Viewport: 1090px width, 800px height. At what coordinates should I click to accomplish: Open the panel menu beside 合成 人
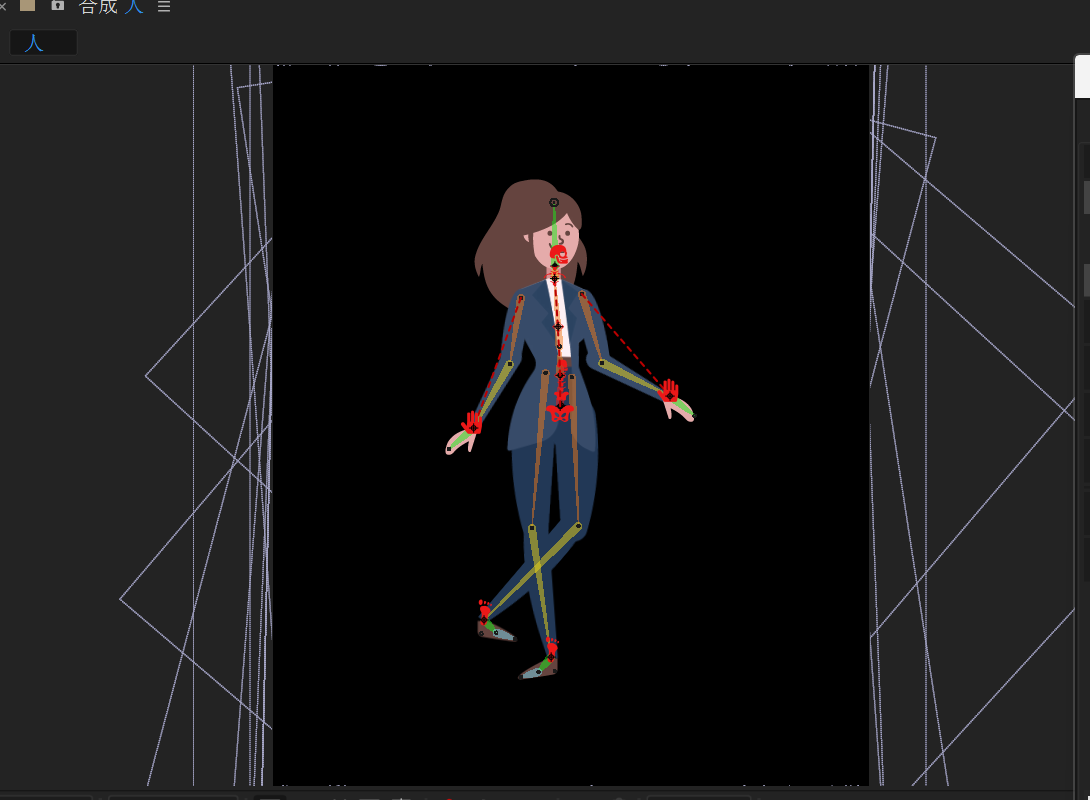point(164,7)
